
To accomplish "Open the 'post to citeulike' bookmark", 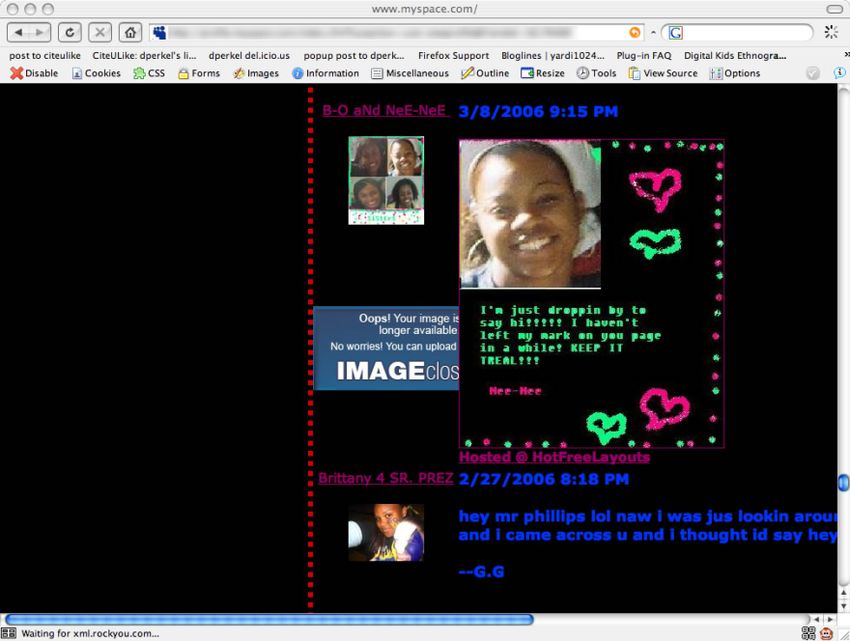I will point(45,56).
